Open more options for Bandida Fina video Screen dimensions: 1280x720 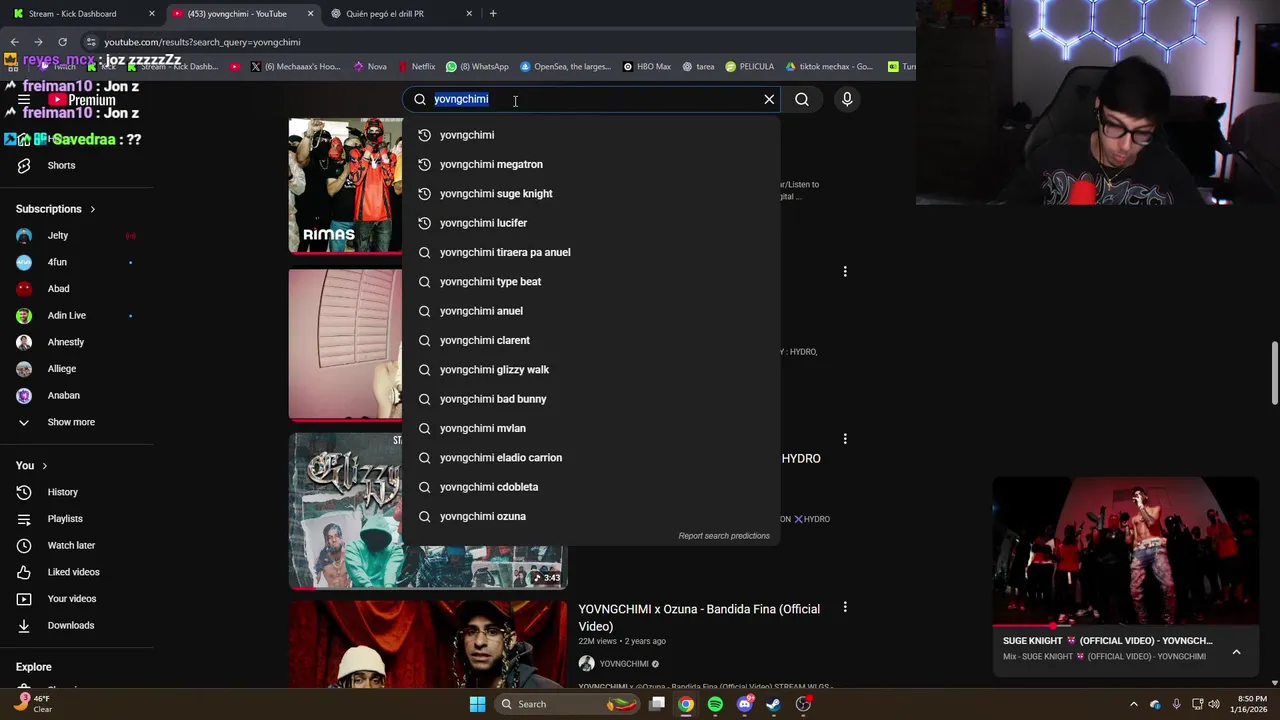(845, 607)
